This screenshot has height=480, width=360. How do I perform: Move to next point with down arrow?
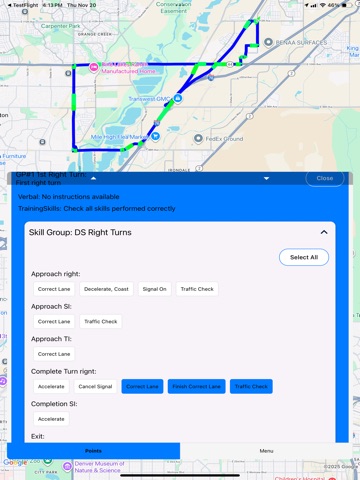(x=266, y=178)
